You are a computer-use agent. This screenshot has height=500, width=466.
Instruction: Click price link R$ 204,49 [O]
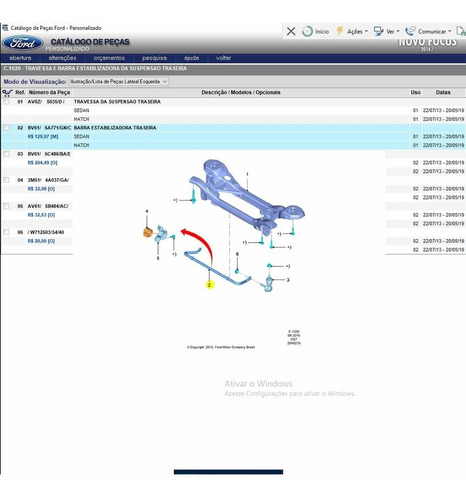[43, 163]
